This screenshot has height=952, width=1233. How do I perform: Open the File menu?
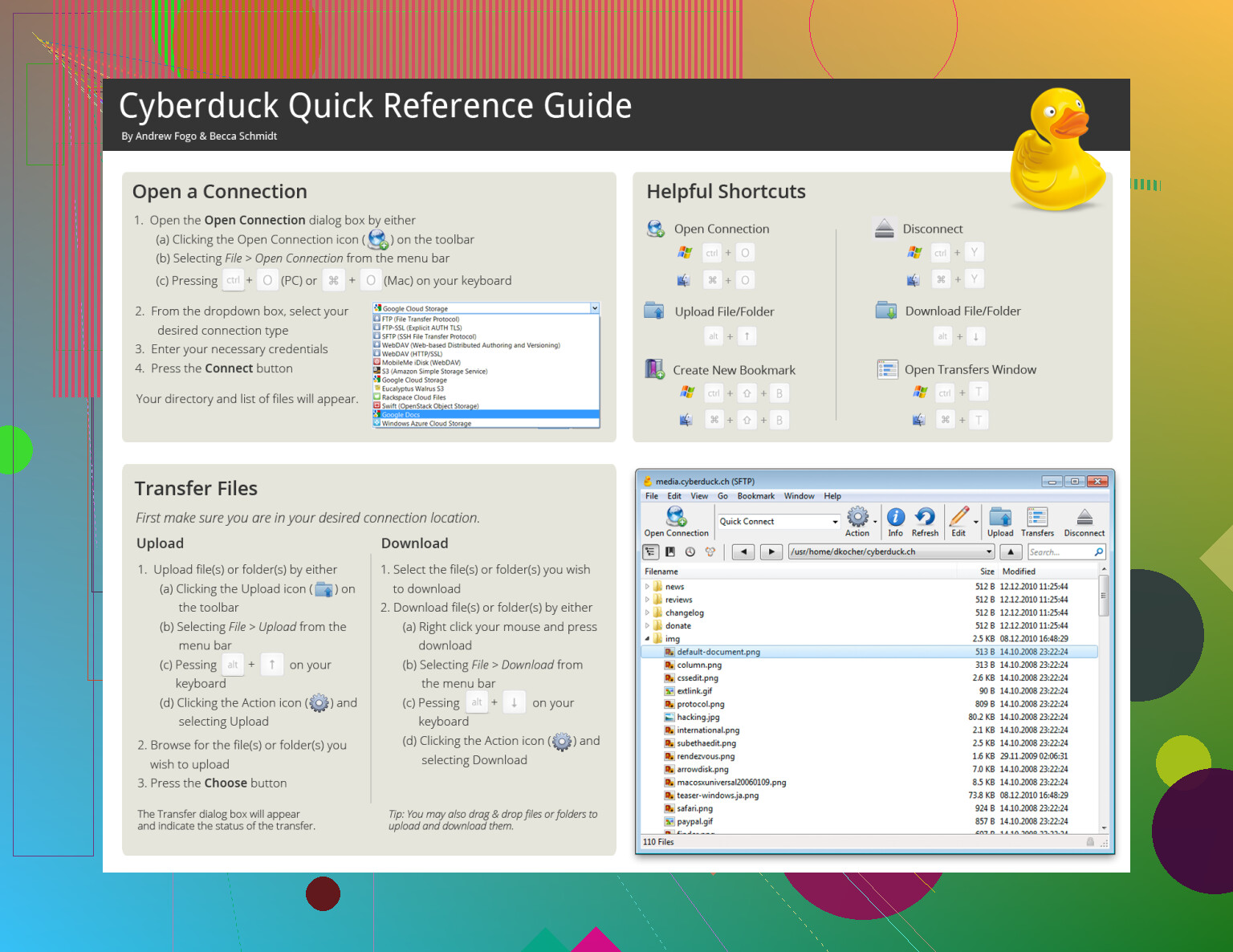651,496
